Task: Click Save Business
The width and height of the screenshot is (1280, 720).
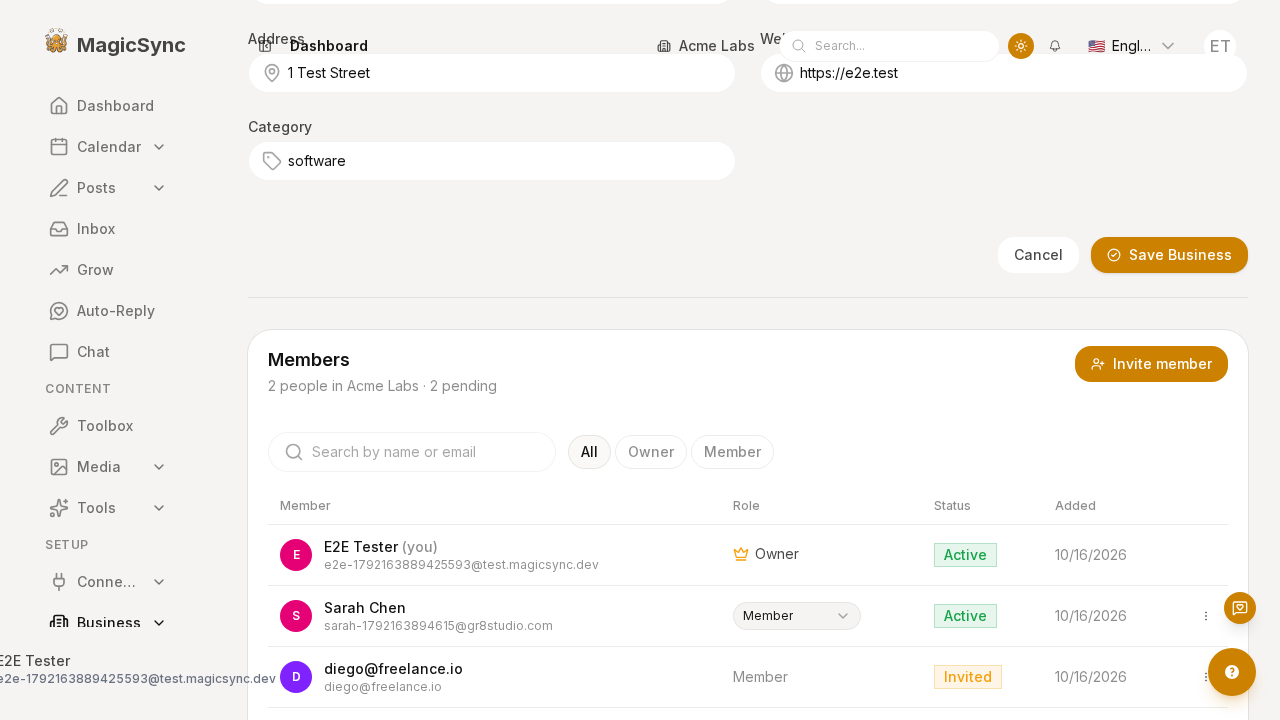Action: [x=1169, y=255]
